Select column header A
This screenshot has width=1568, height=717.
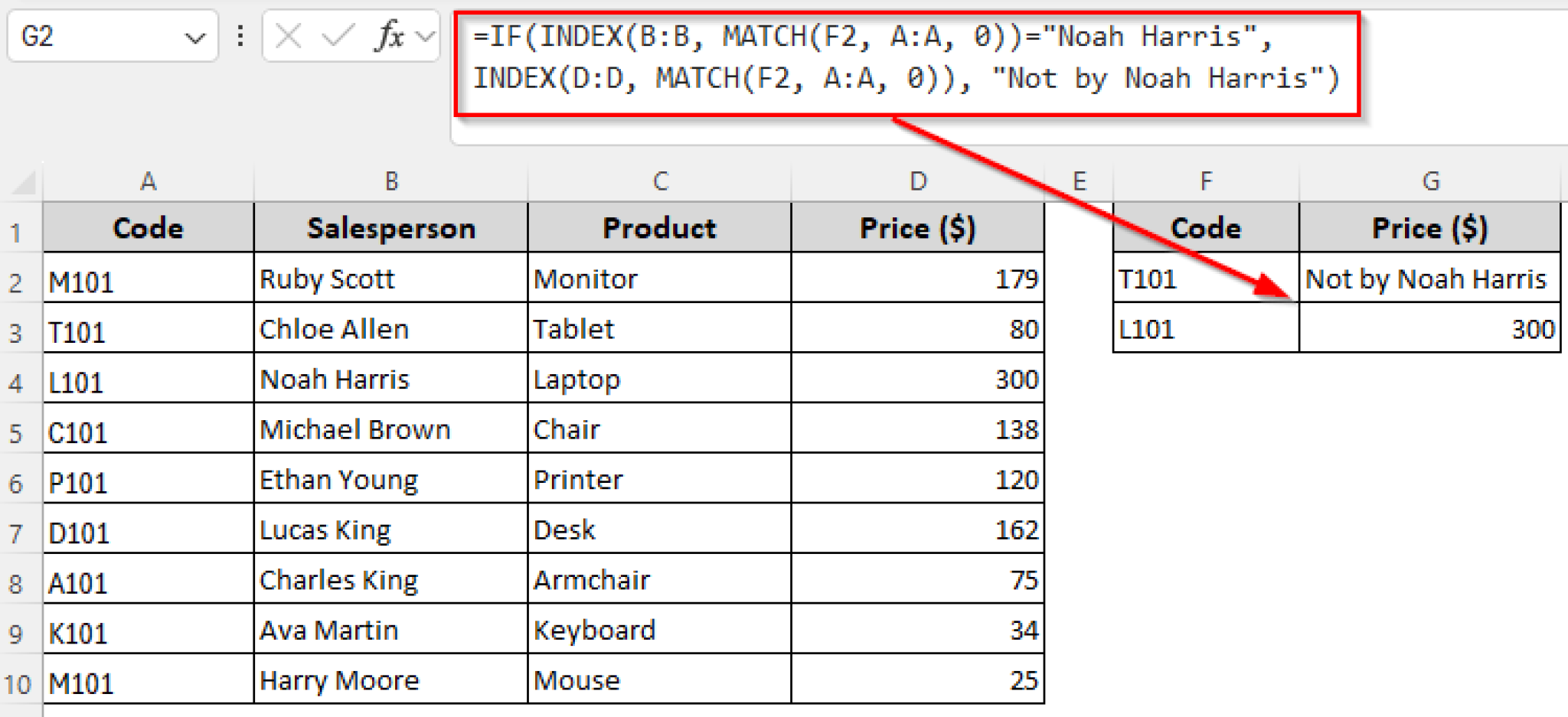(x=148, y=181)
